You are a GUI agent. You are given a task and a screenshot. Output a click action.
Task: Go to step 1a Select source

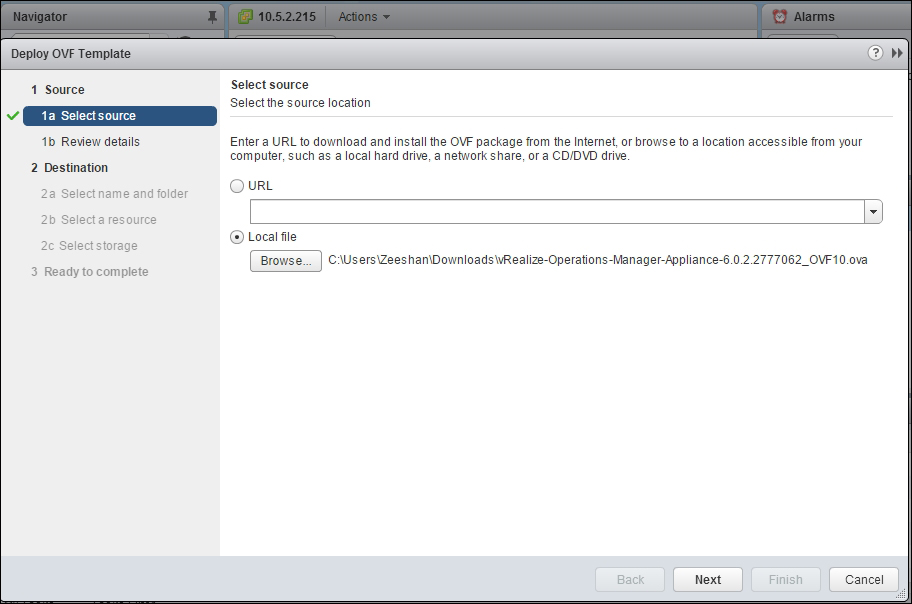[98, 116]
